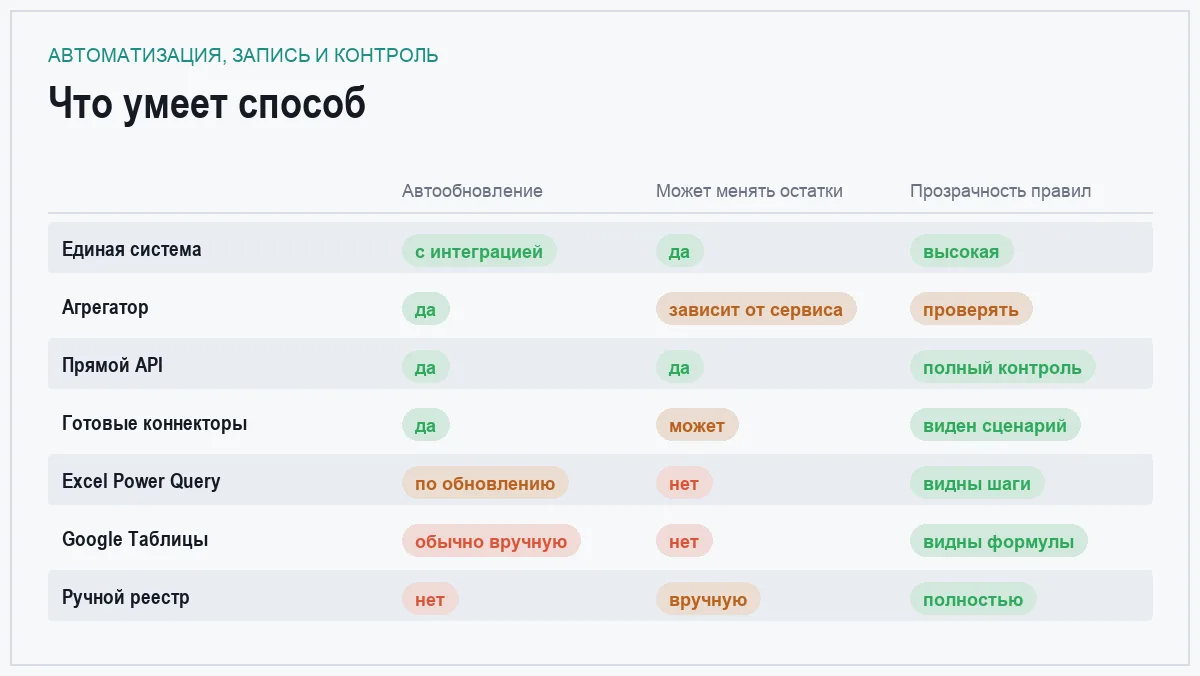This screenshot has height=676, width=1200.
Task: Click the 'Прозрачность правил' column header
Action: tap(1000, 190)
